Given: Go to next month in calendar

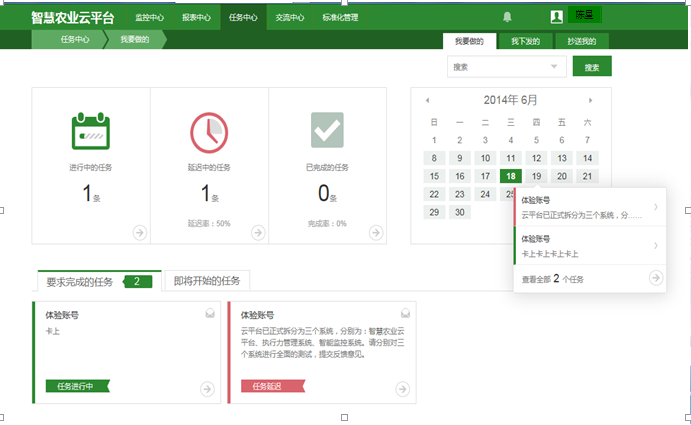Looking at the screenshot, I should coord(591,101).
